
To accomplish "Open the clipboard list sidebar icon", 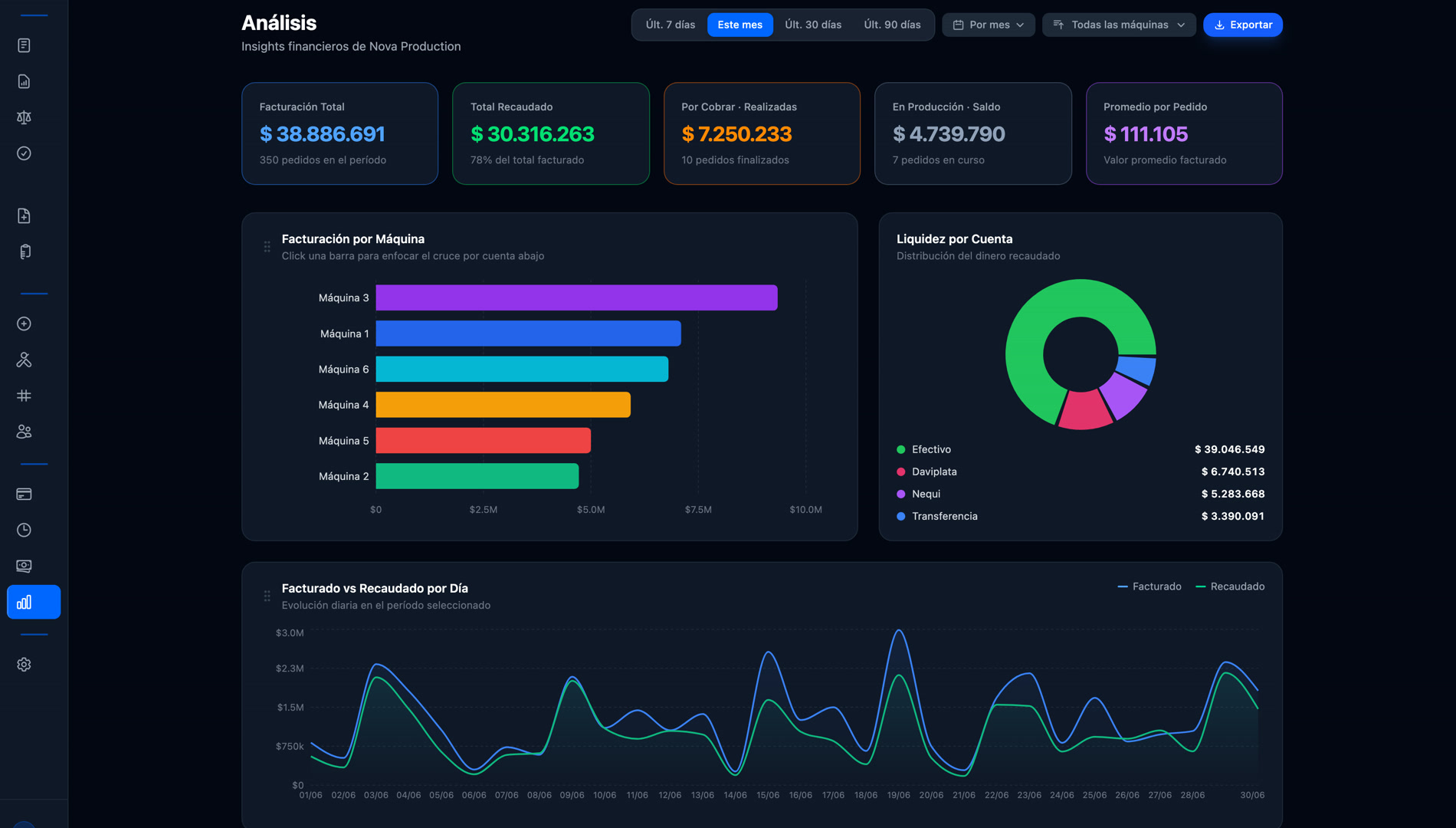I will (24, 251).
